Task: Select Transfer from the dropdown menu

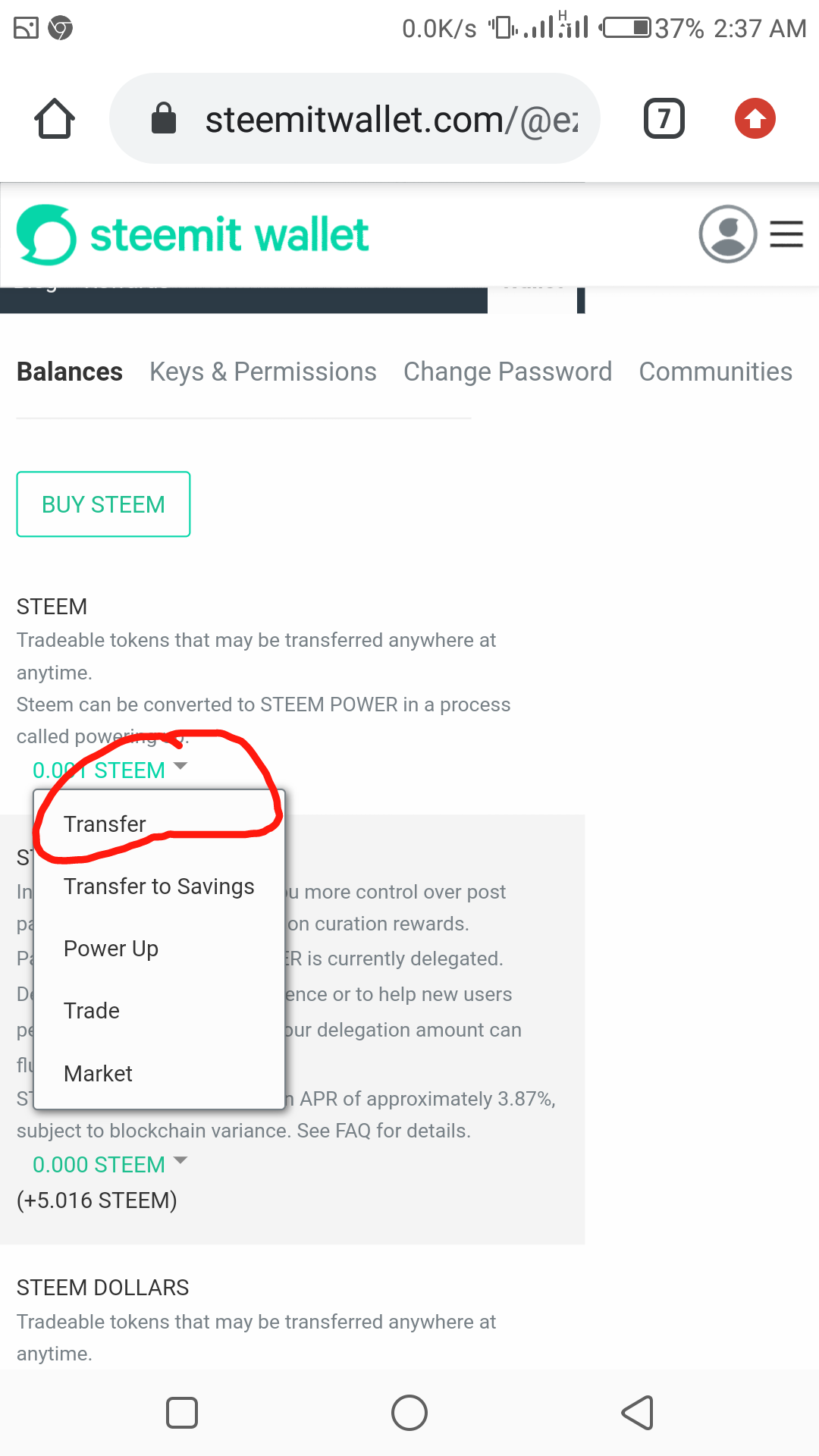Action: pos(105,824)
